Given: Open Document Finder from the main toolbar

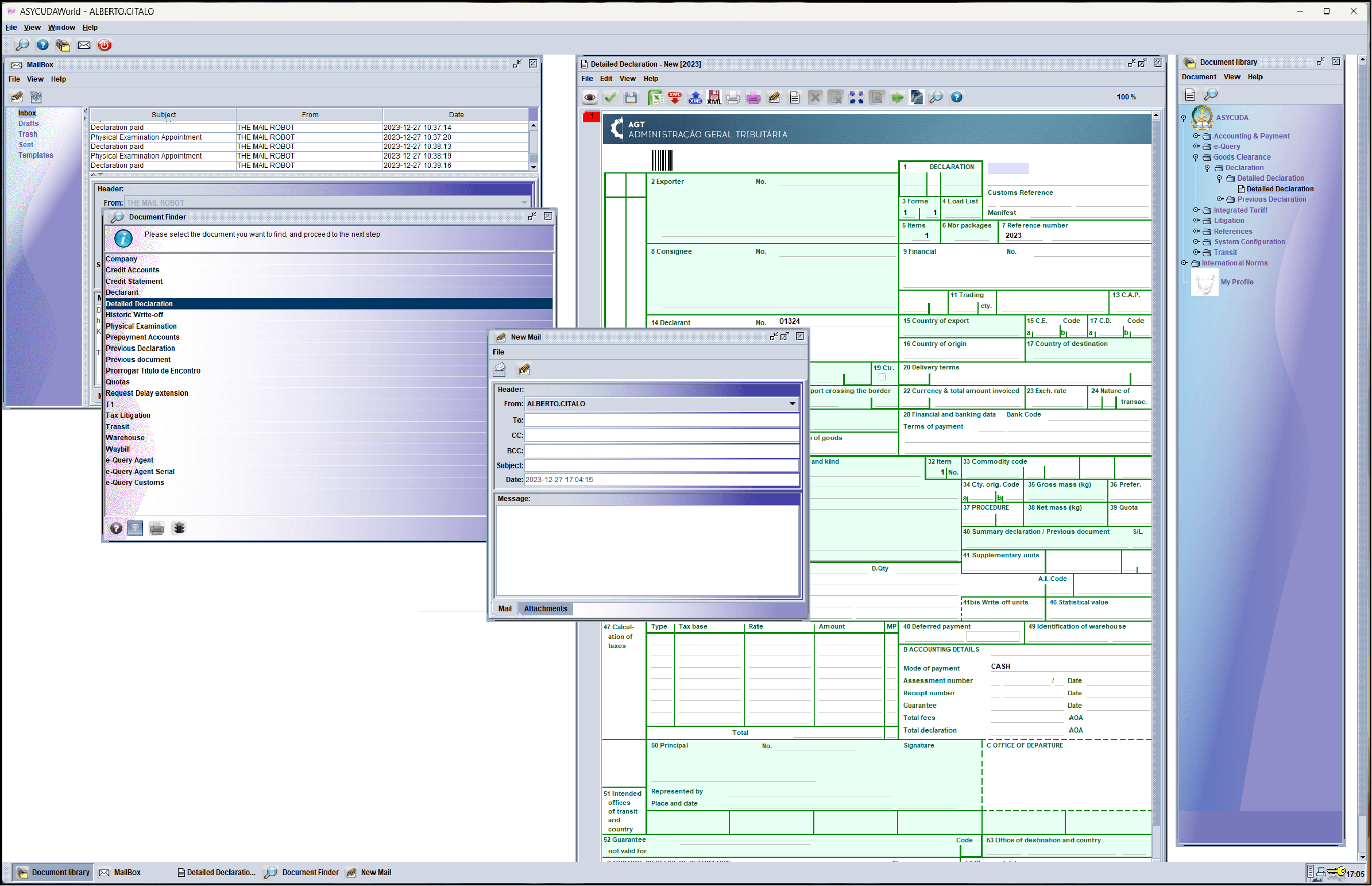Looking at the screenshot, I should pyautogui.click(x=22, y=45).
